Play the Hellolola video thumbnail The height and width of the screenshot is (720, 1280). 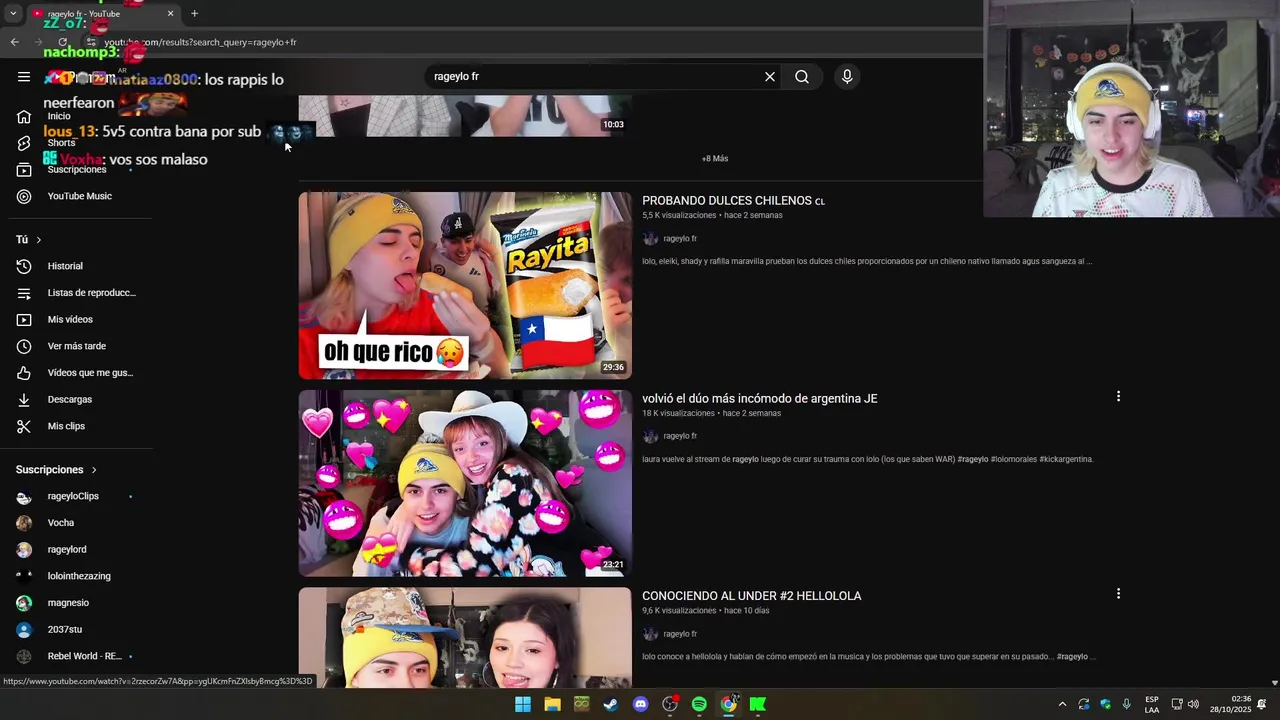tap(465, 637)
